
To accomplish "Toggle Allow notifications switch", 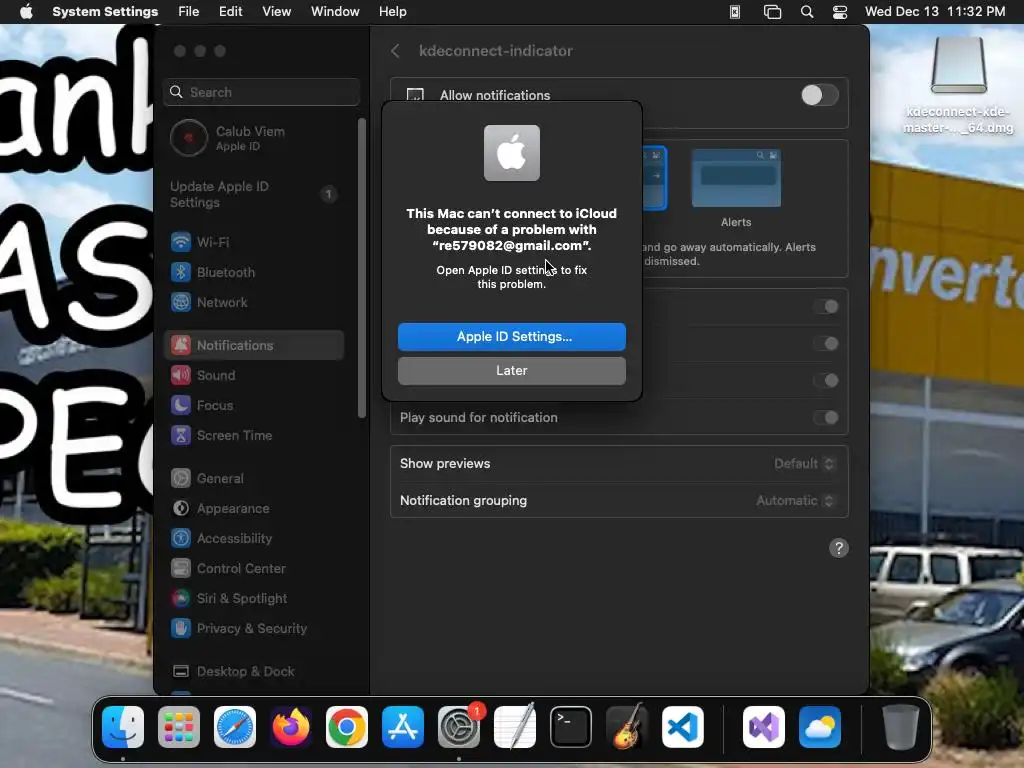I will 820,95.
